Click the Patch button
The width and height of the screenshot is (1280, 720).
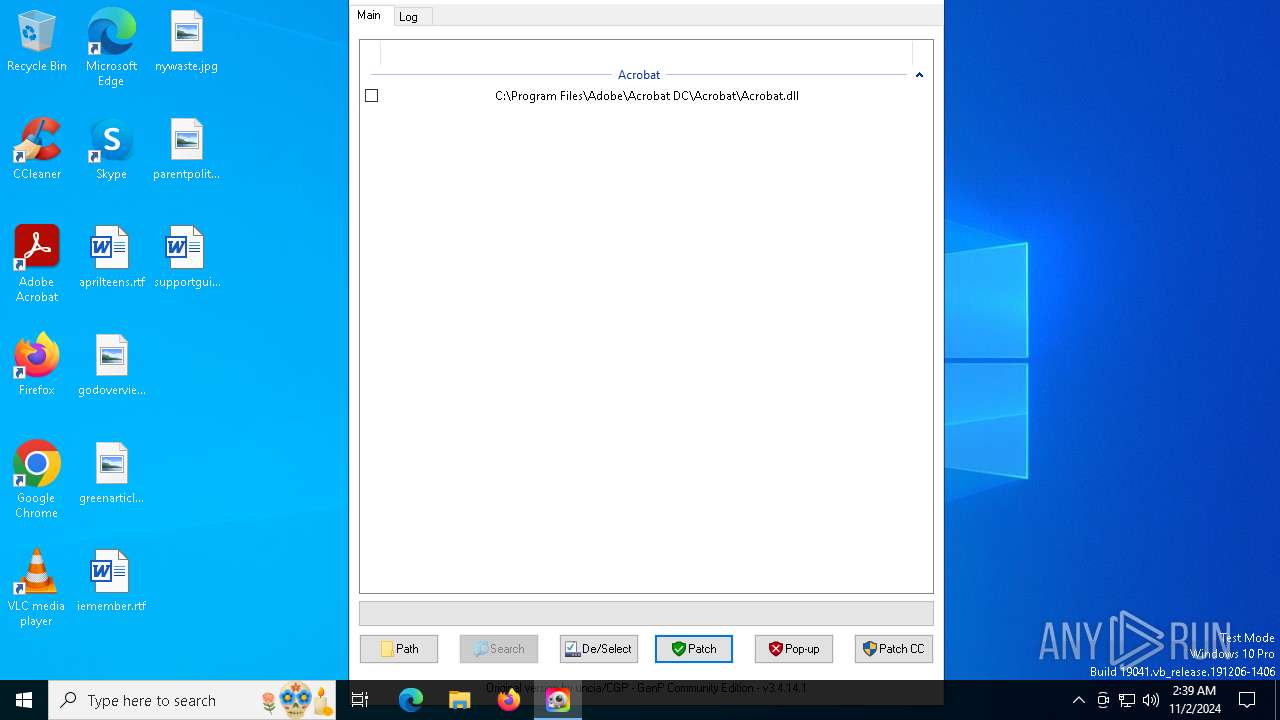[694, 649]
